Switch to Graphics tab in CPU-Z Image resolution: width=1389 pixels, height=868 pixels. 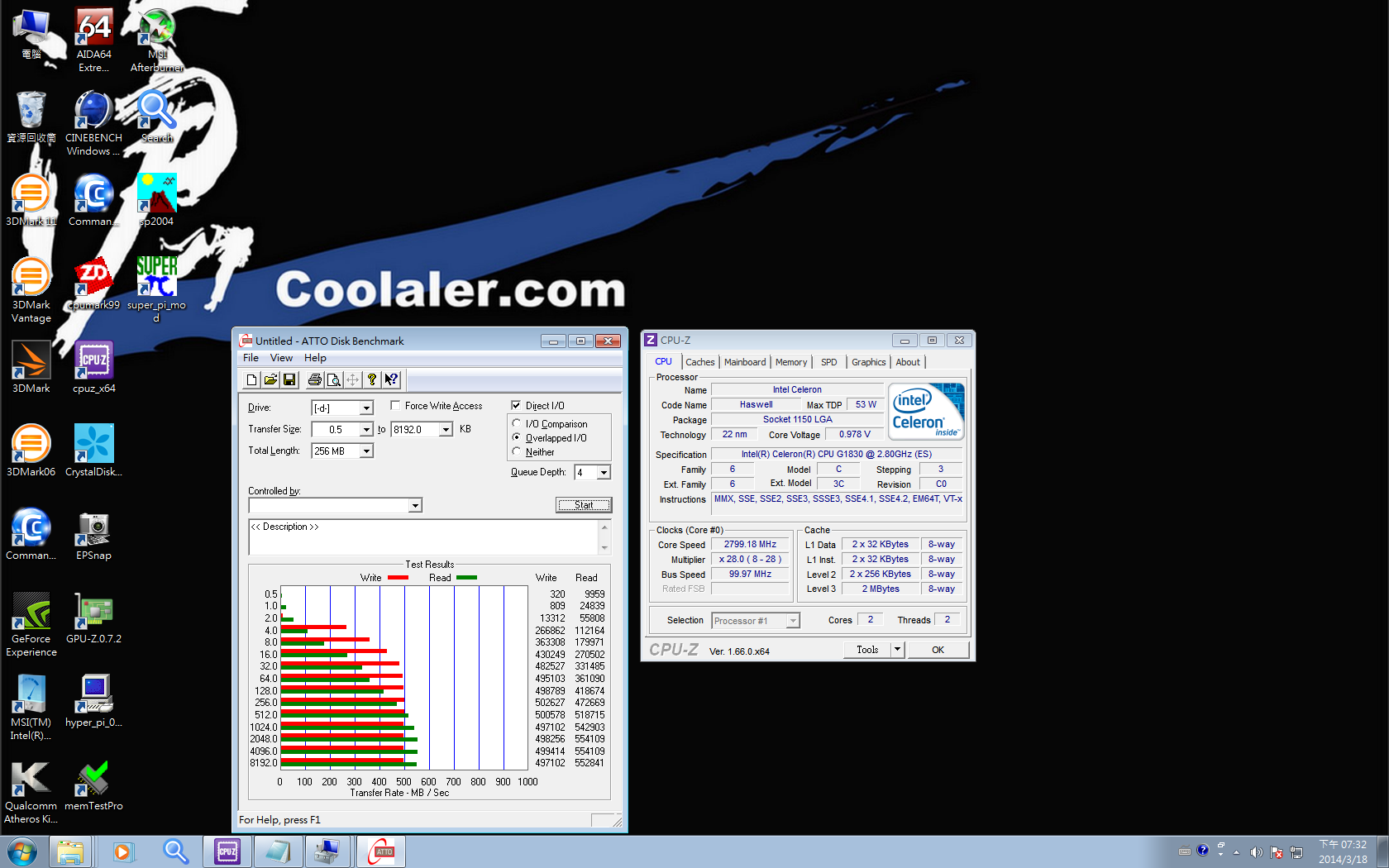tap(868, 362)
